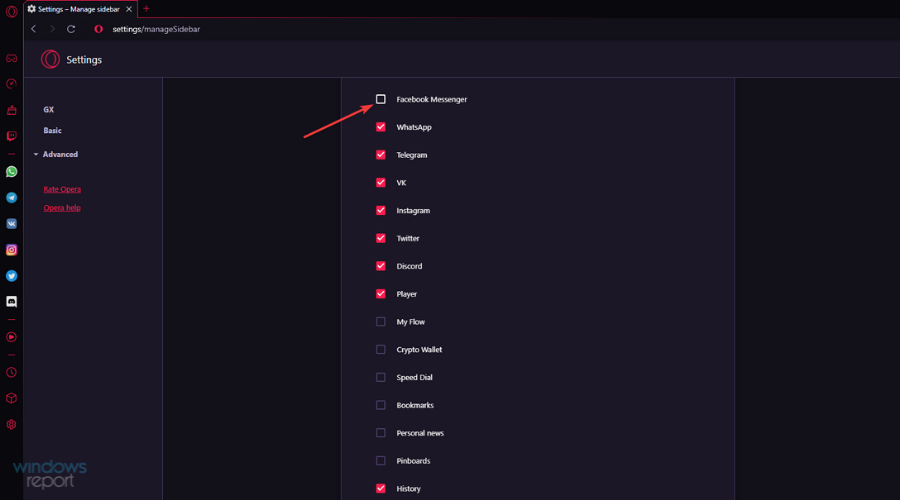Screen dimensions: 900x500
Task: Open Telegram sidebar icon
Action: pyautogui.click(x=11, y=197)
